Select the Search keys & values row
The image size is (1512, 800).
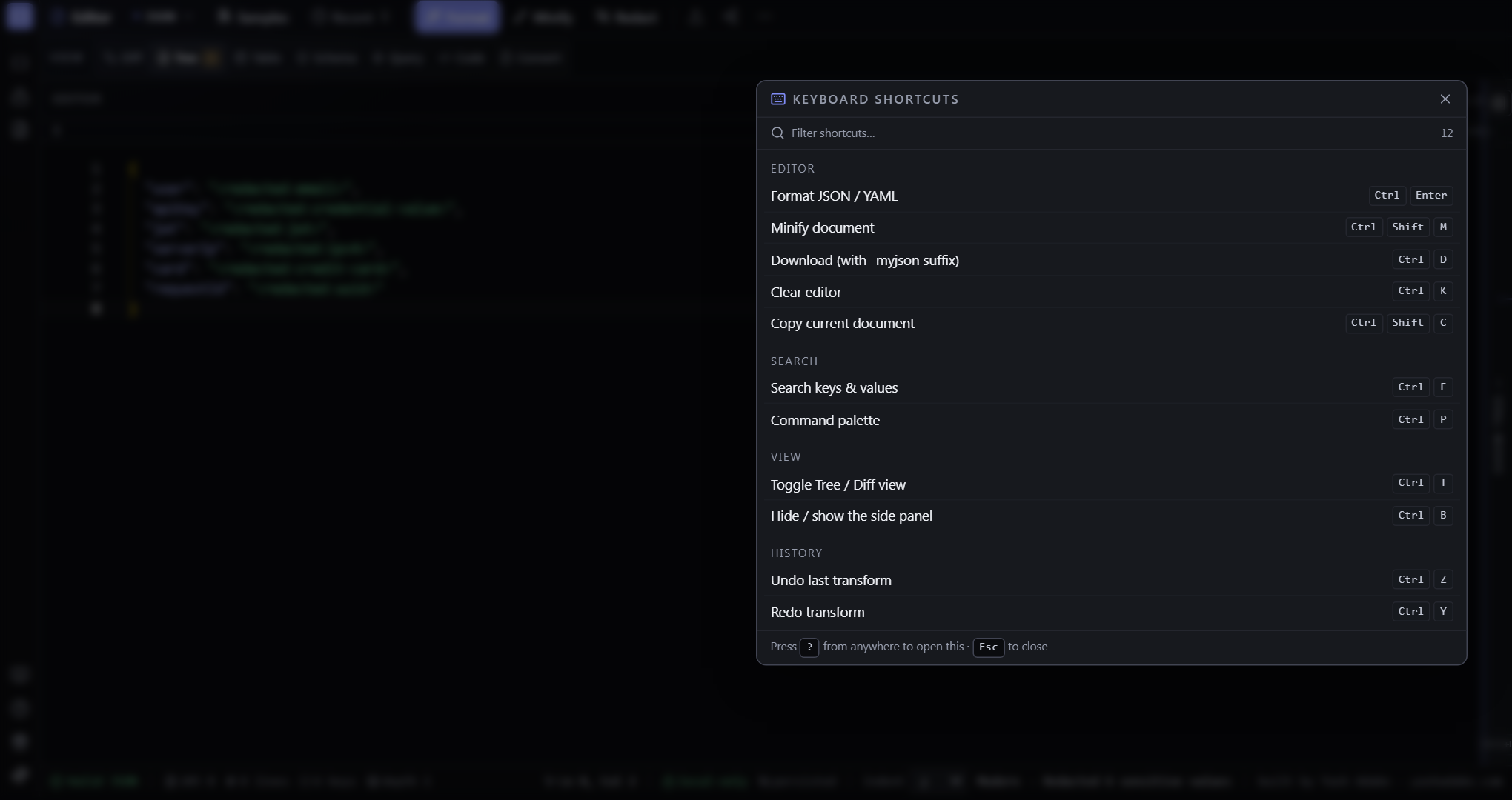click(1111, 387)
